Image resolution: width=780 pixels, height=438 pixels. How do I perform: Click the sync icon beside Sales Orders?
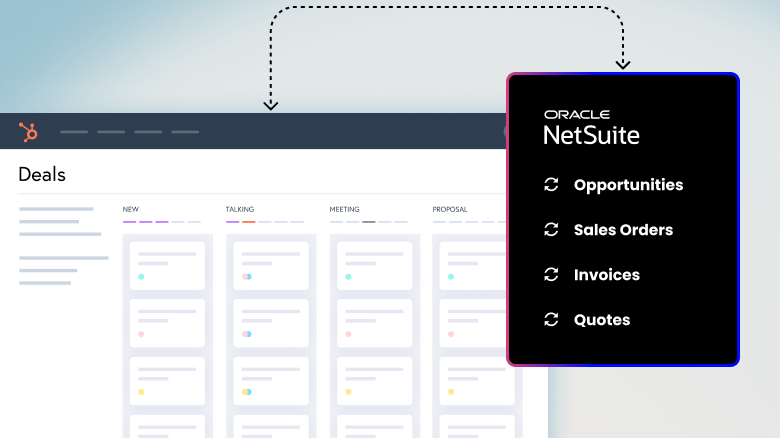551,229
